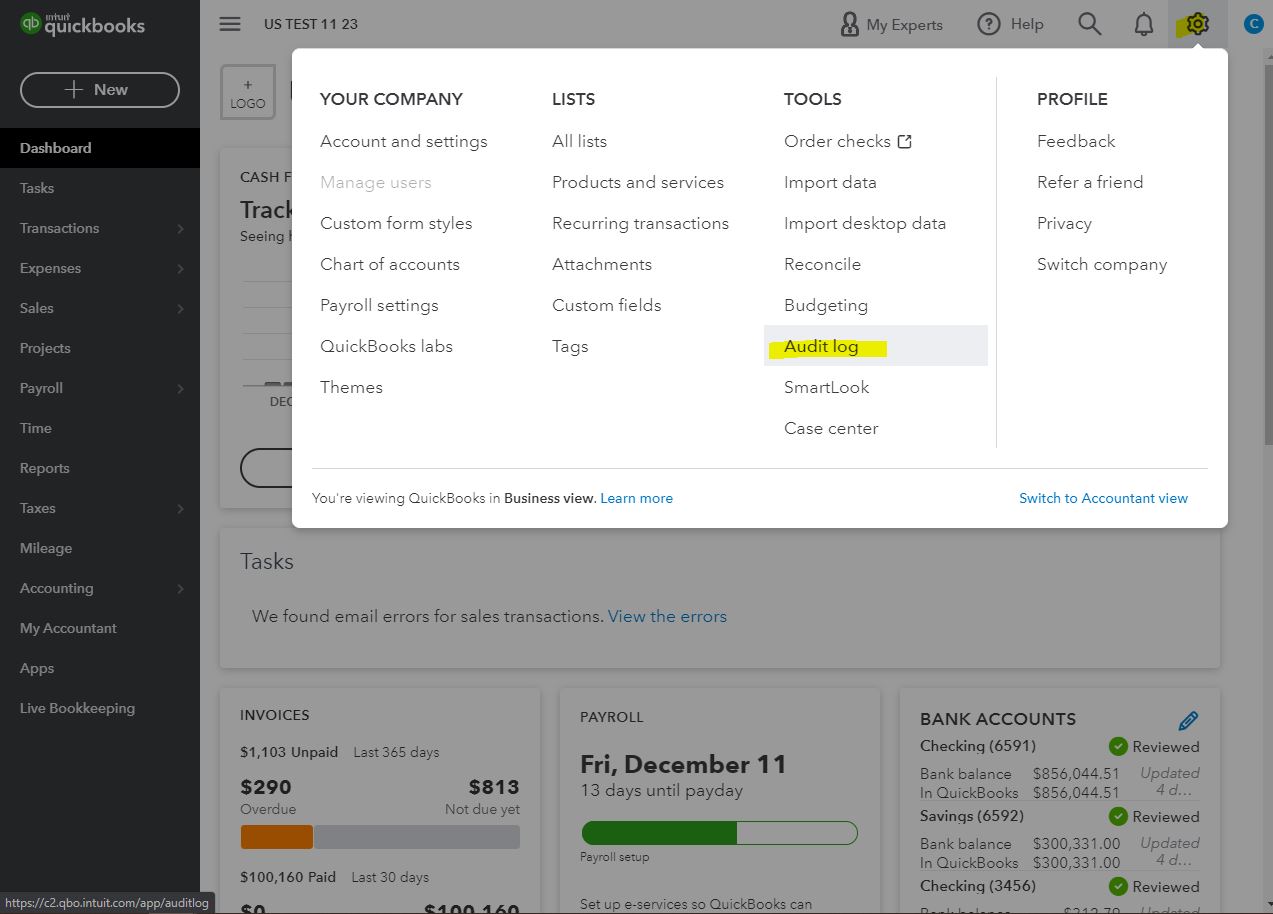Screen dimensions: 1273x914
Task: Open Custom fields
Action: (x=607, y=306)
